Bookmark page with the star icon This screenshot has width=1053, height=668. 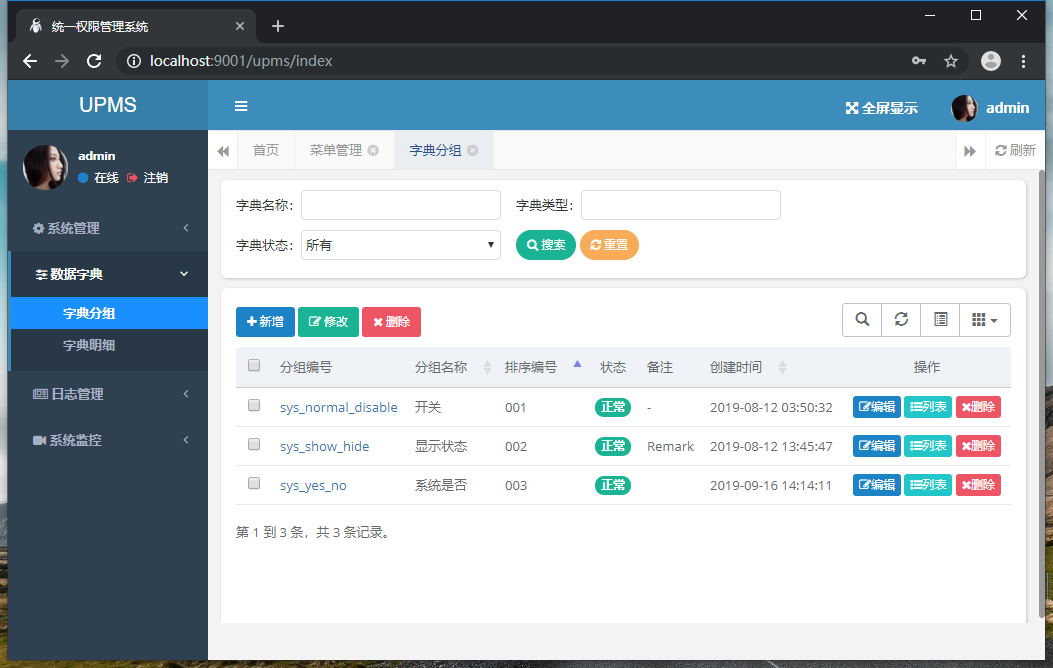pyautogui.click(x=951, y=61)
